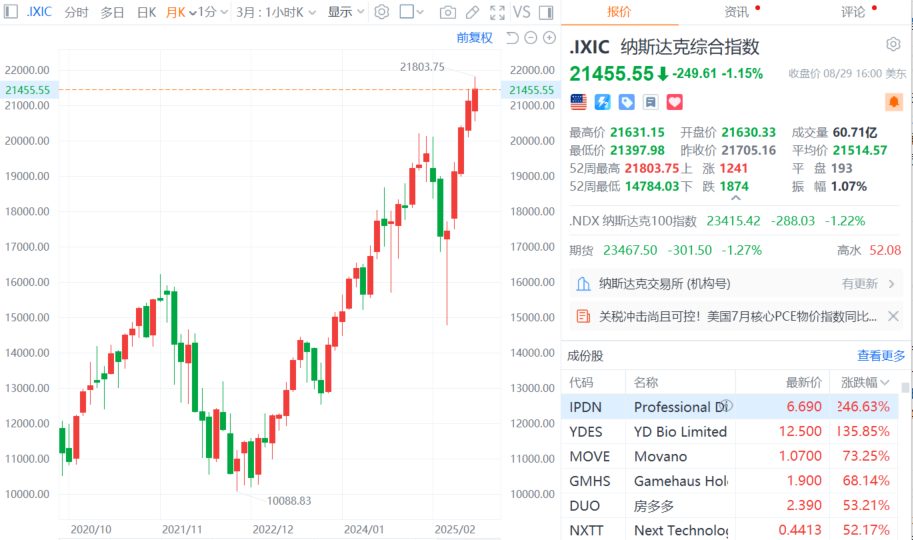Click the 2022/12 date axis label
This screenshot has height=540, width=913.
273,530
